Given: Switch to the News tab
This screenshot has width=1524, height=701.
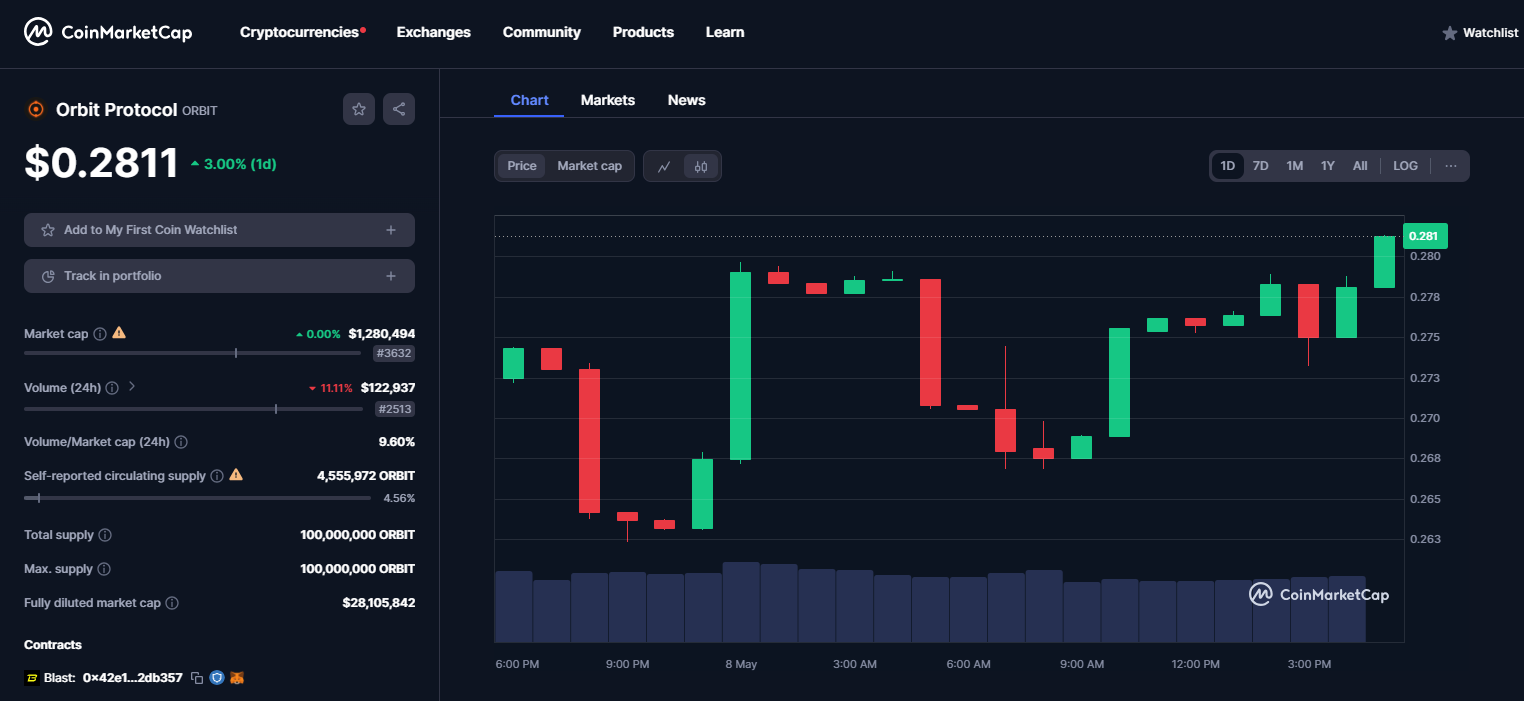Looking at the screenshot, I should coord(686,100).
